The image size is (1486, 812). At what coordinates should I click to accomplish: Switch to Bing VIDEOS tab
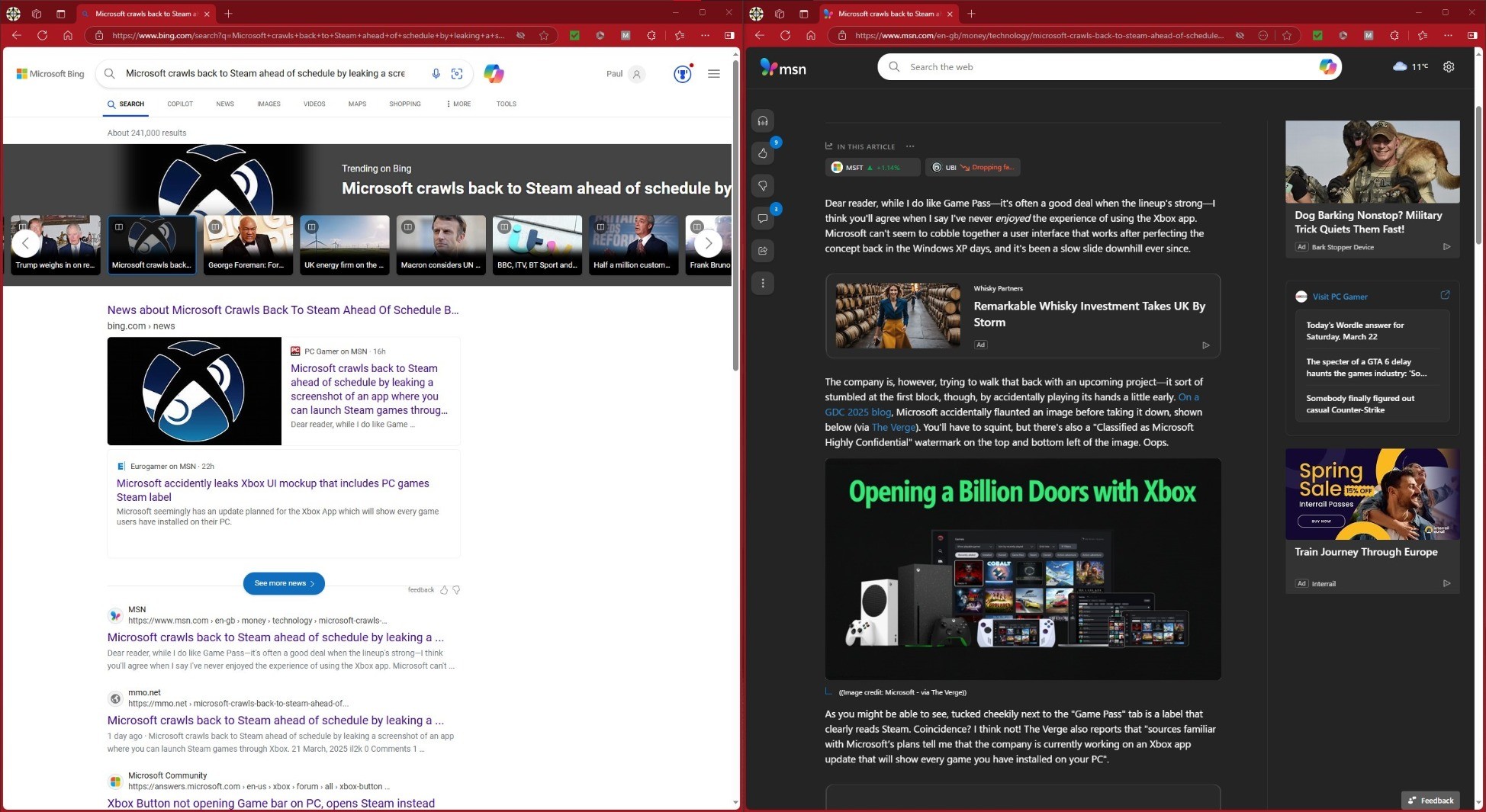pyautogui.click(x=314, y=104)
